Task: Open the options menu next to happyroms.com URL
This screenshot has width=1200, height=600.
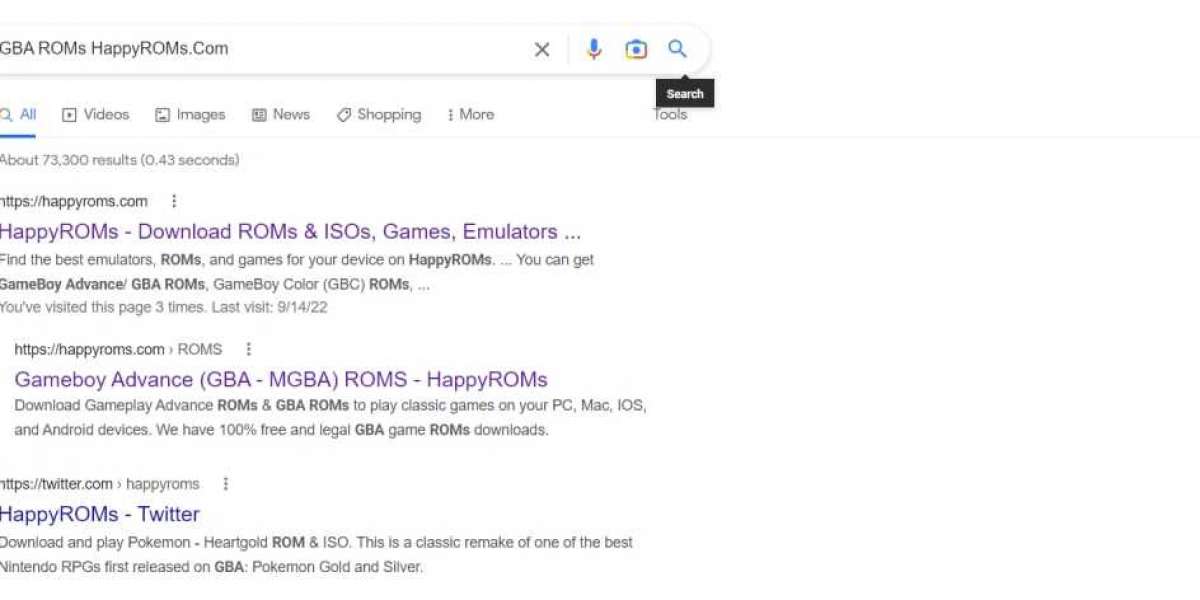Action: click(174, 201)
